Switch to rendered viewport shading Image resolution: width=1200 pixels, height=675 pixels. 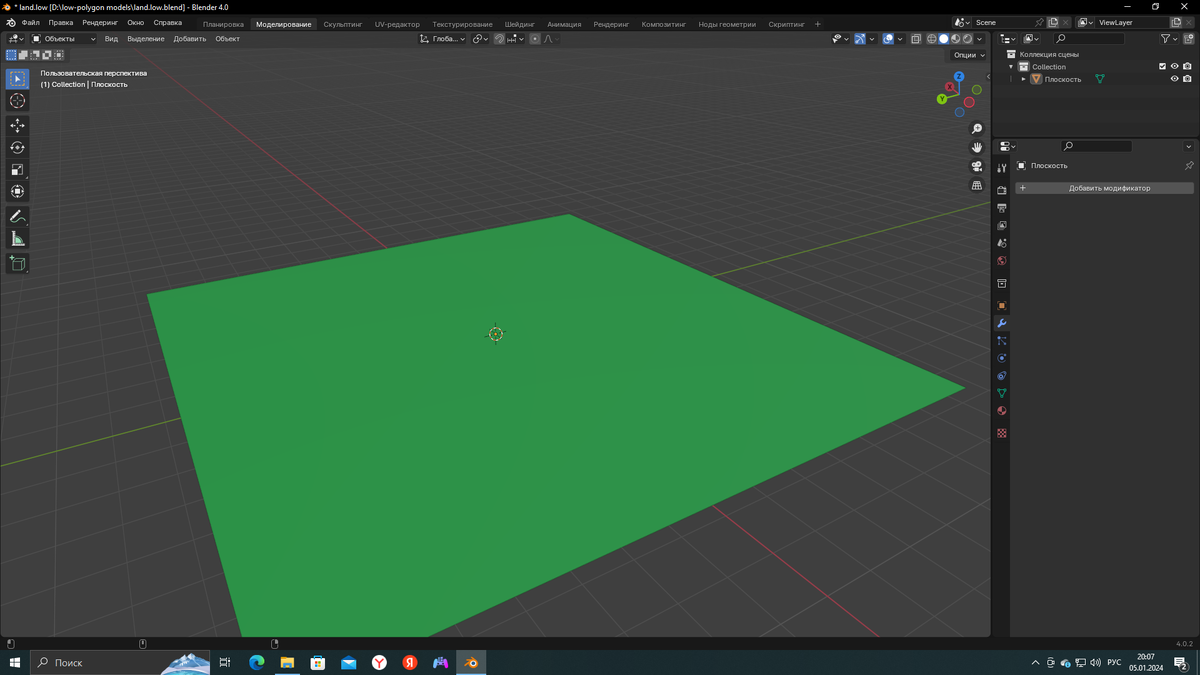coord(967,39)
